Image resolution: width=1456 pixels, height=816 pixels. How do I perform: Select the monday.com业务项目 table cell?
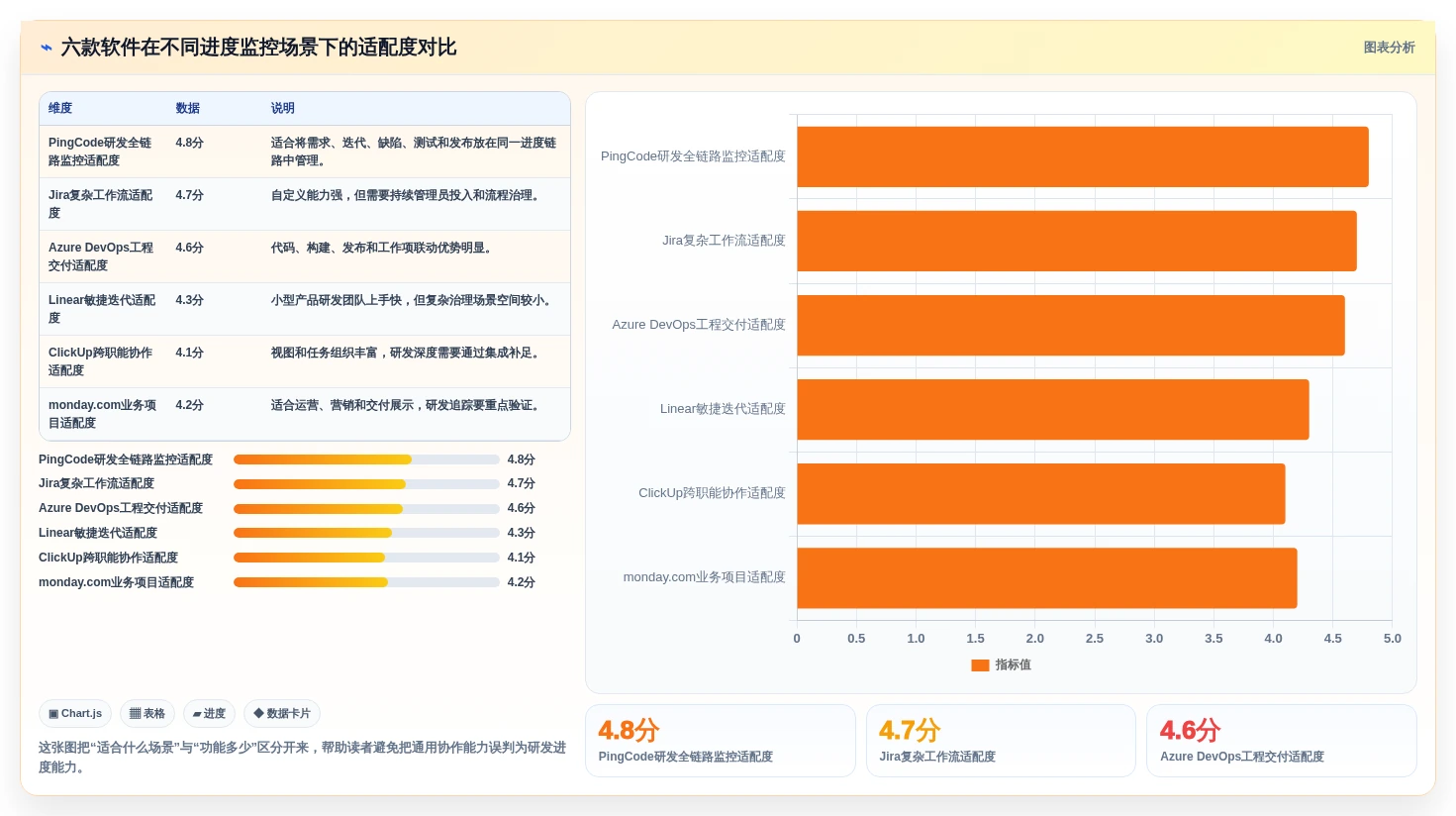click(102, 414)
